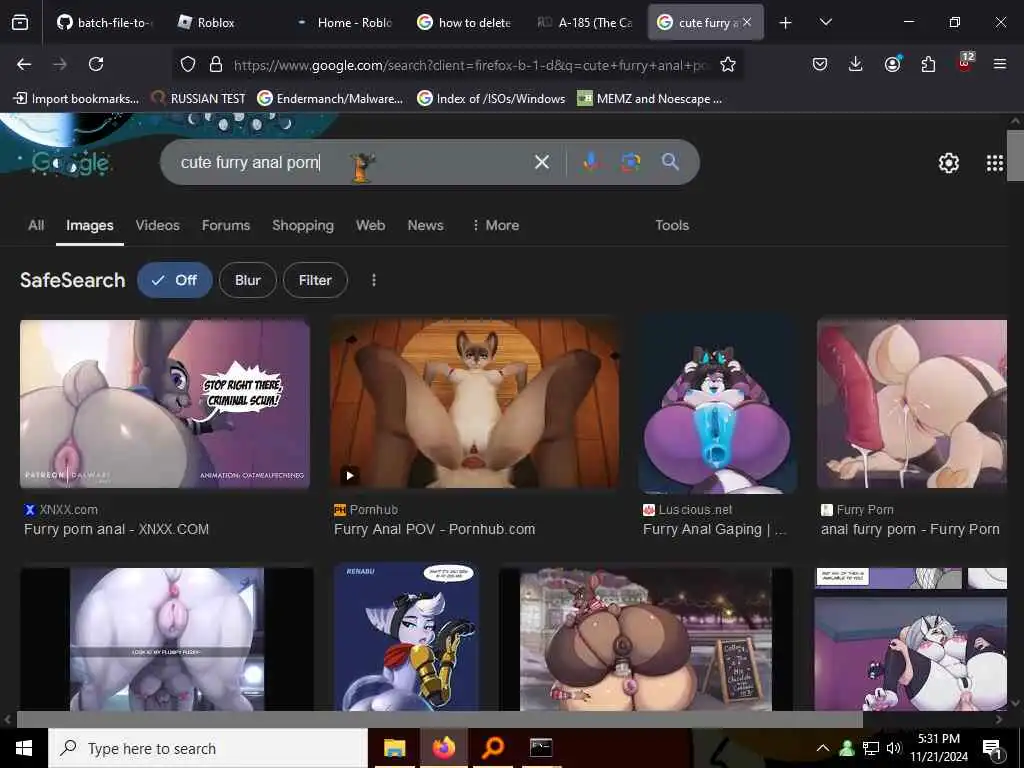1024x768 pixels.
Task: Switch to the Forums results tab
Action: click(226, 225)
